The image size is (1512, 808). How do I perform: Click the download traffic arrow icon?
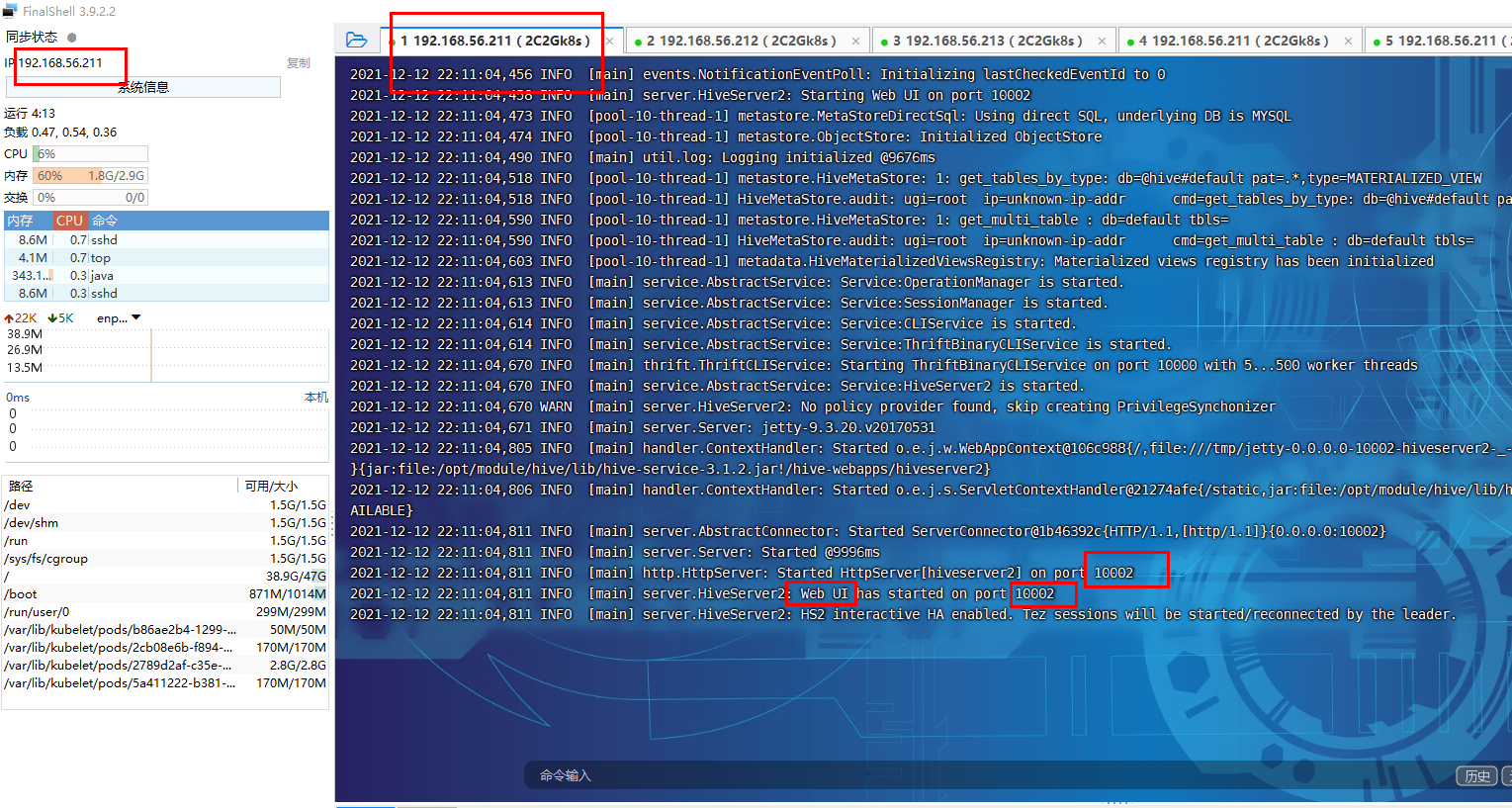[51, 317]
